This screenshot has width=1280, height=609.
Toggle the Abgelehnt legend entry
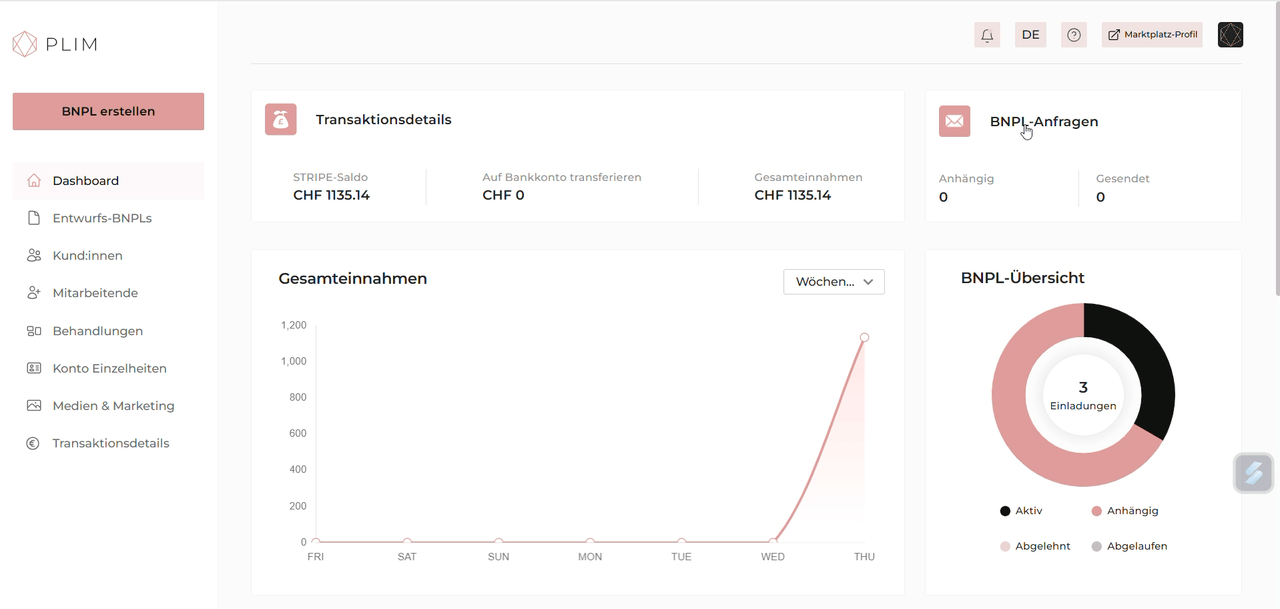coord(1035,546)
